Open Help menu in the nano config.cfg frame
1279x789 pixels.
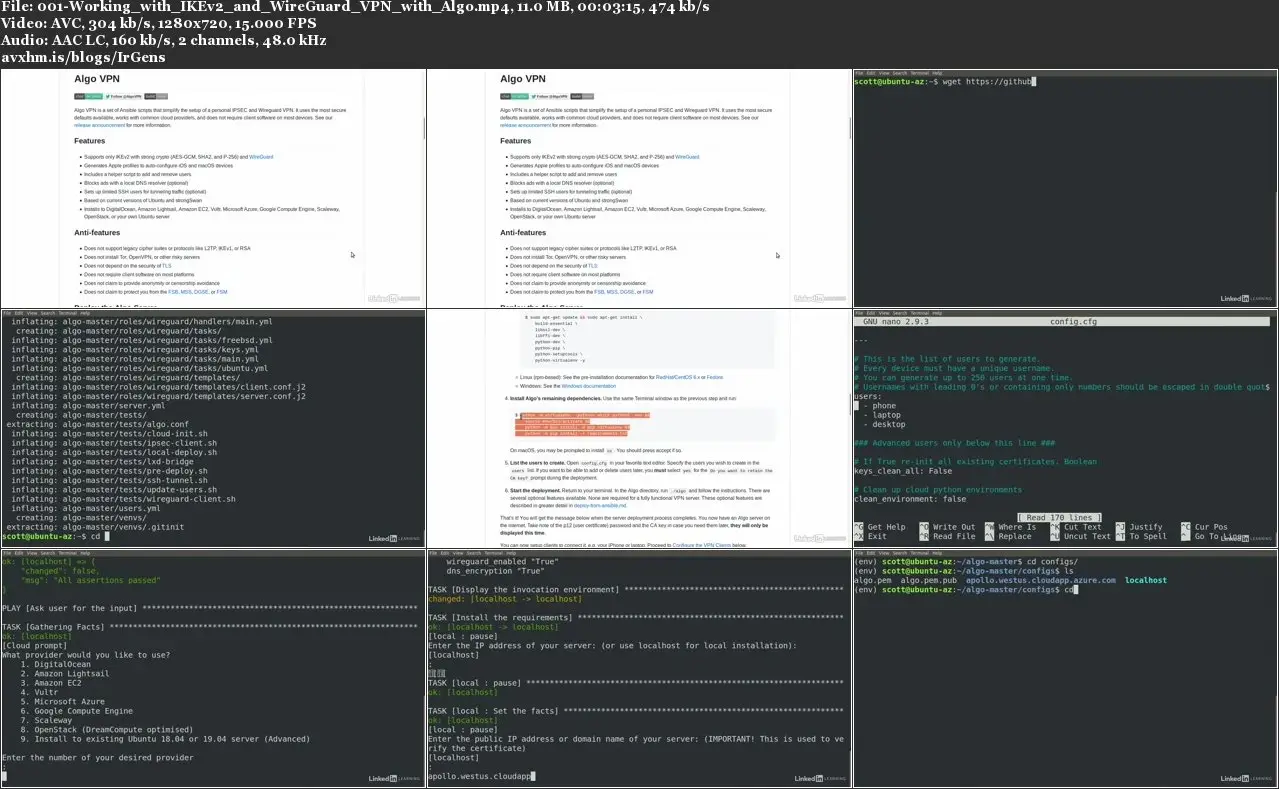937,313
